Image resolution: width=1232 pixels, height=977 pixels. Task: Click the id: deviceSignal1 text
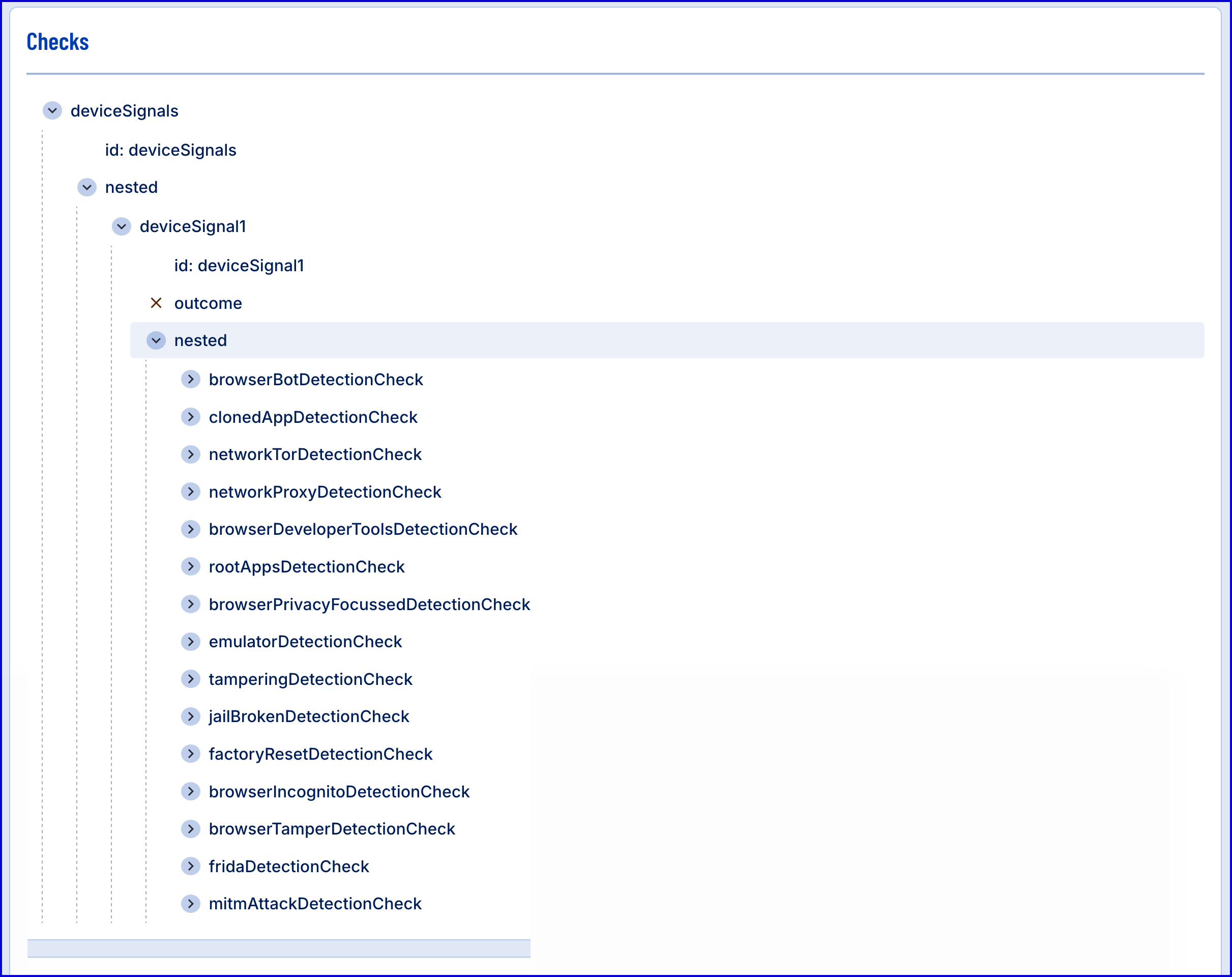coord(239,266)
